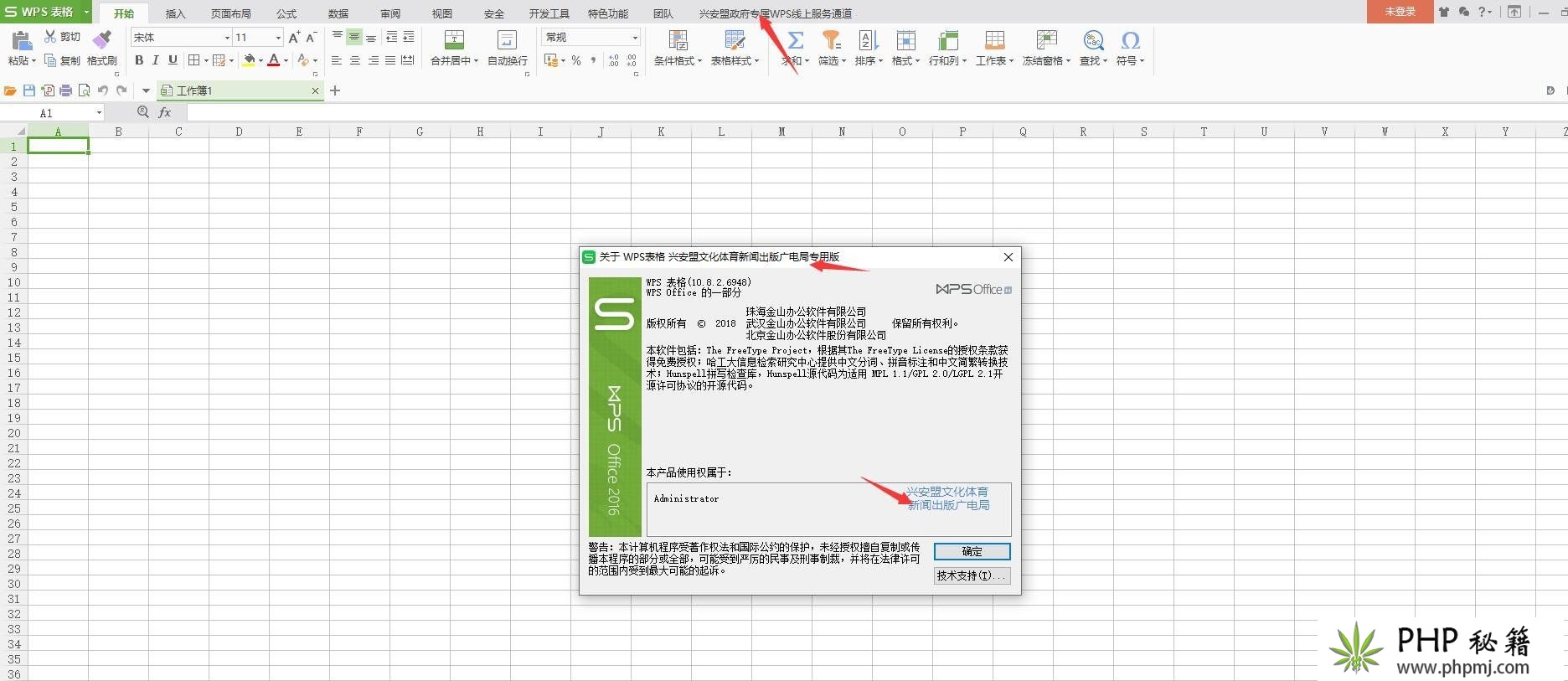The height and width of the screenshot is (681, 1568).
Task: Click the Freeze Panes (冻结窗格) icon
Action: point(1046,40)
